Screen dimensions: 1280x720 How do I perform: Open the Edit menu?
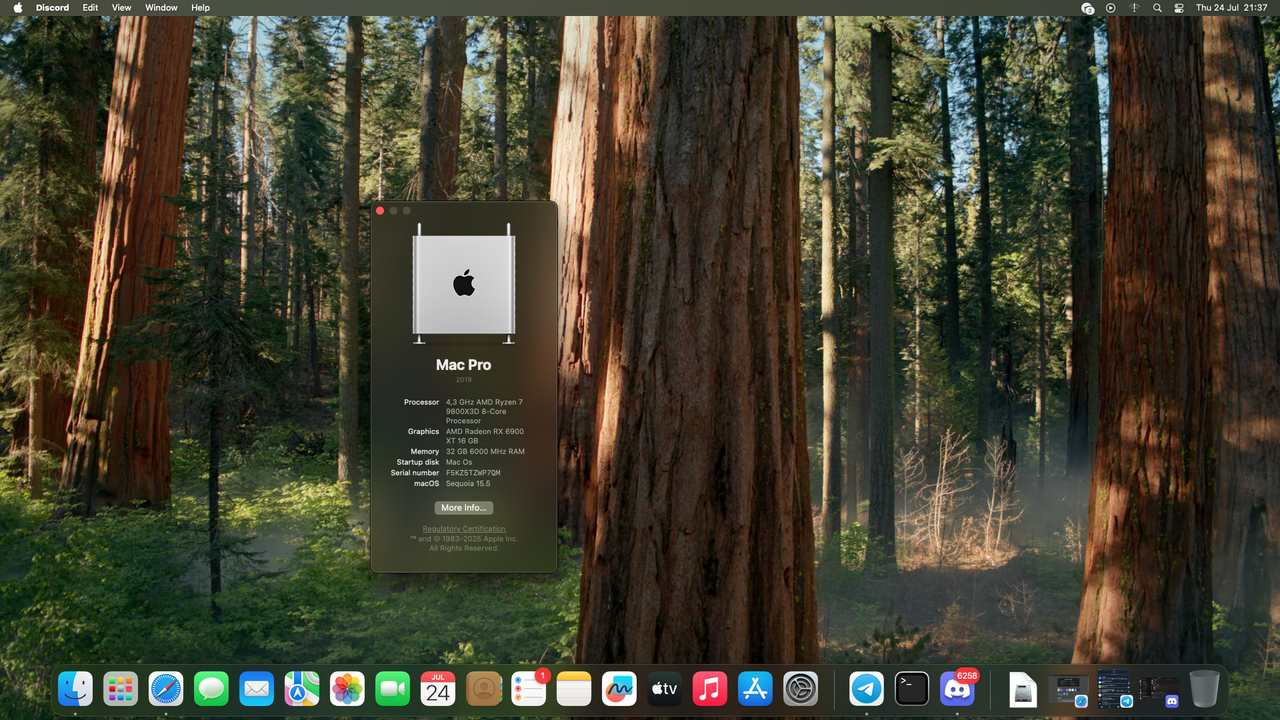pos(90,7)
